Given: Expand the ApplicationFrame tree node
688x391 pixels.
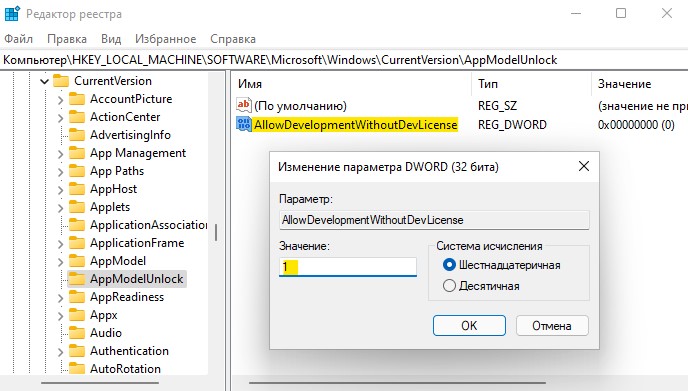Looking at the screenshot, I should click(x=61, y=244).
